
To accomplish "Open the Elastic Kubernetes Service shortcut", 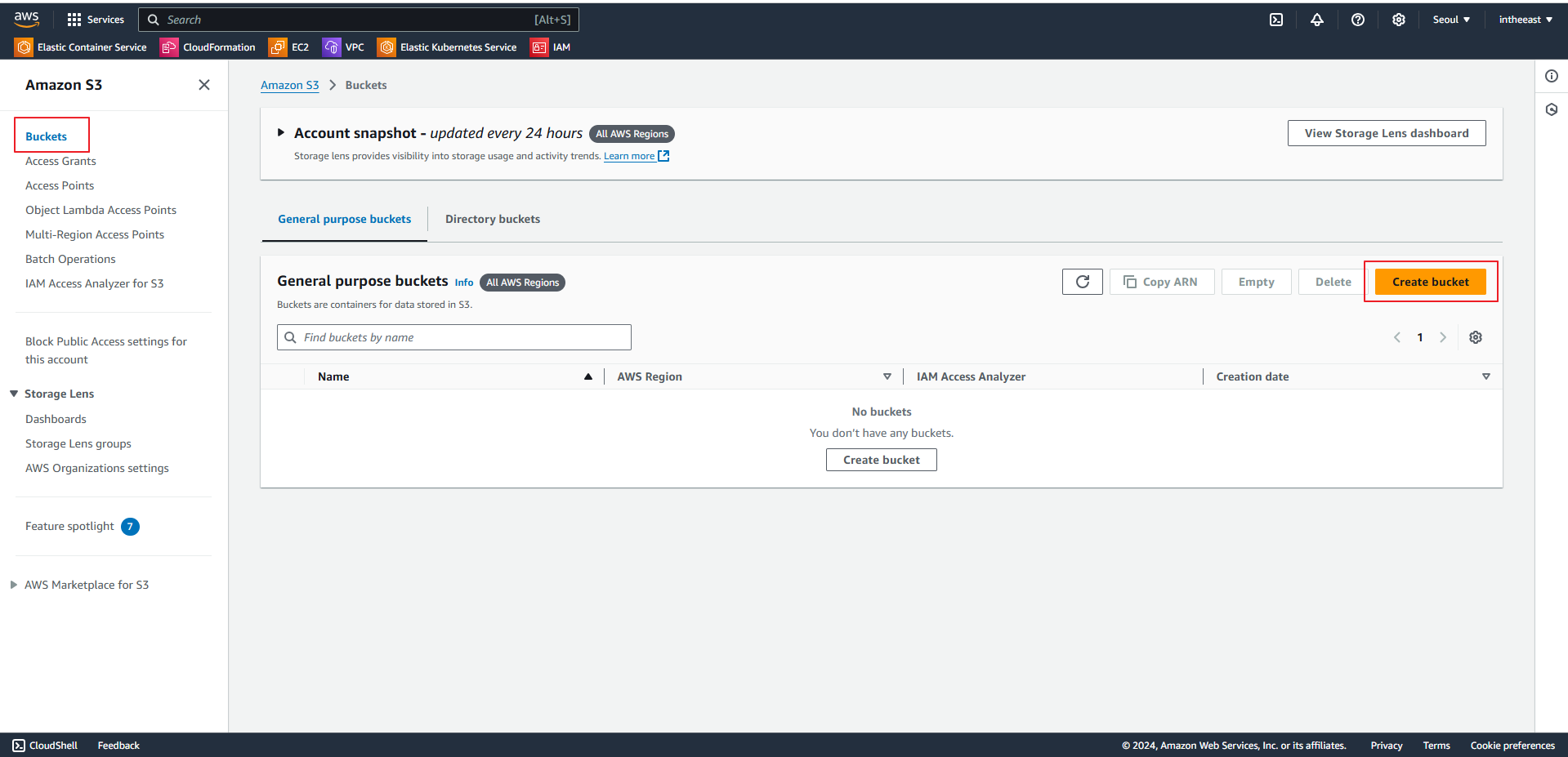I will click(x=447, y=47).
